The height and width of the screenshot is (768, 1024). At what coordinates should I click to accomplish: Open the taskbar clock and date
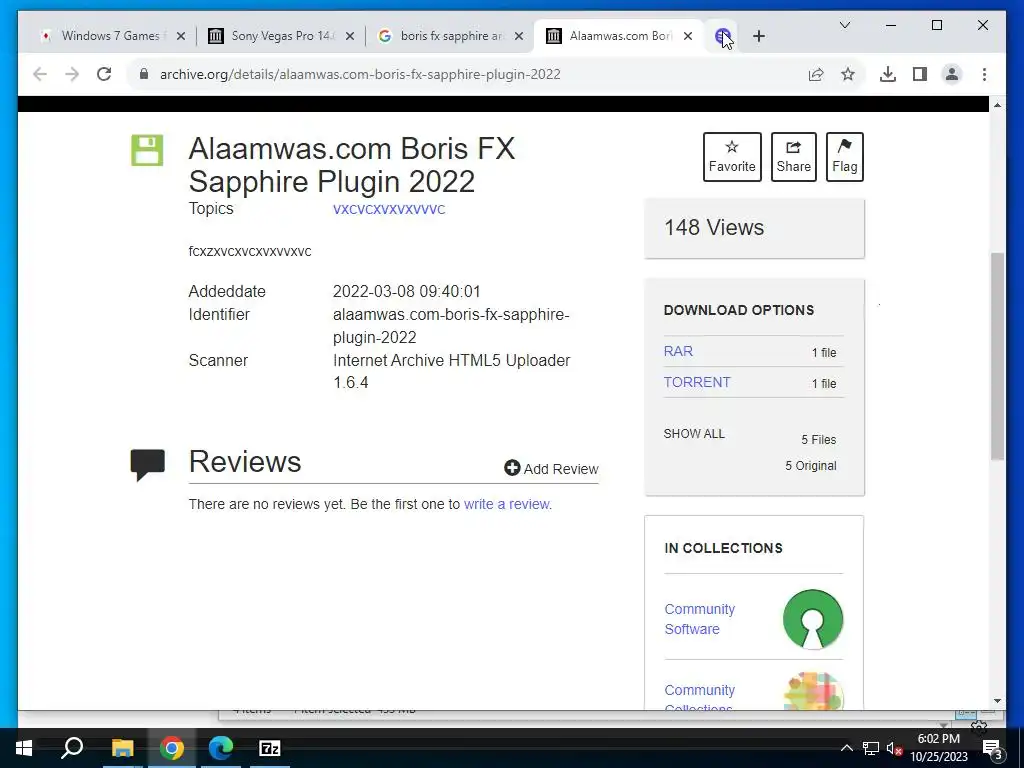[938, 748]
